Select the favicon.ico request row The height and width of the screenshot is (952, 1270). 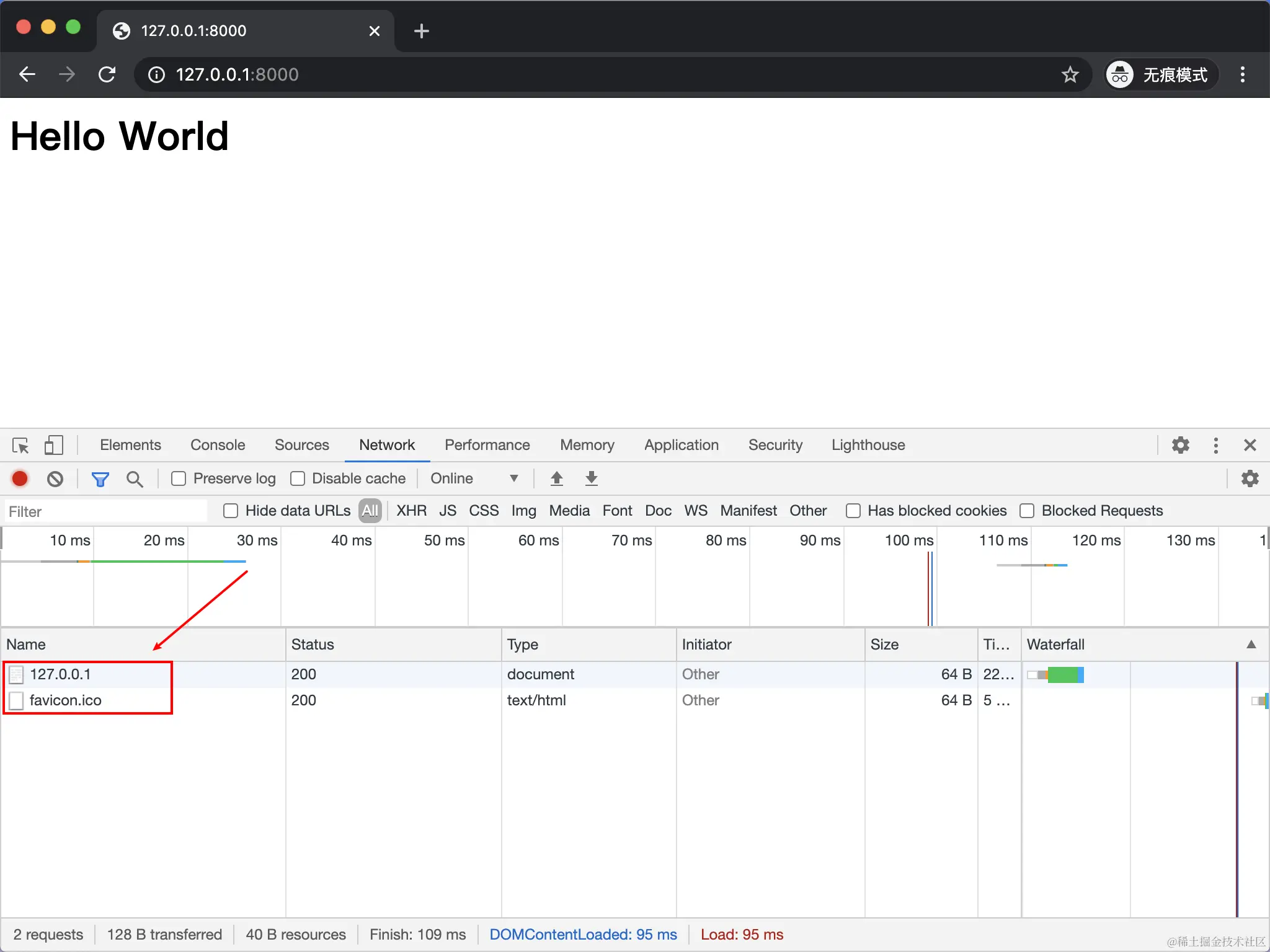65,700
